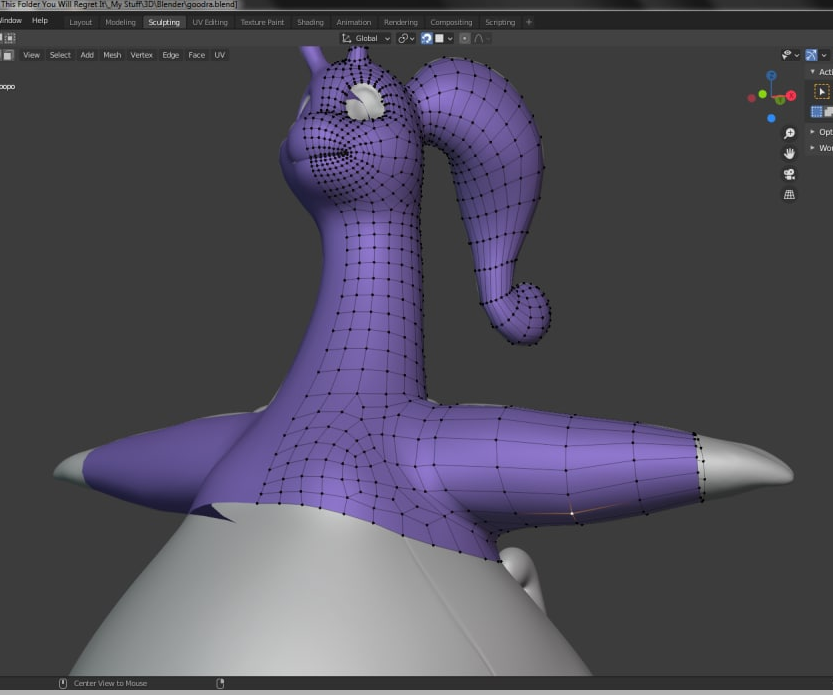This screenshot has width=833, height=695.
Task: Add a new workspace with plus button
Action: (529, 22)
